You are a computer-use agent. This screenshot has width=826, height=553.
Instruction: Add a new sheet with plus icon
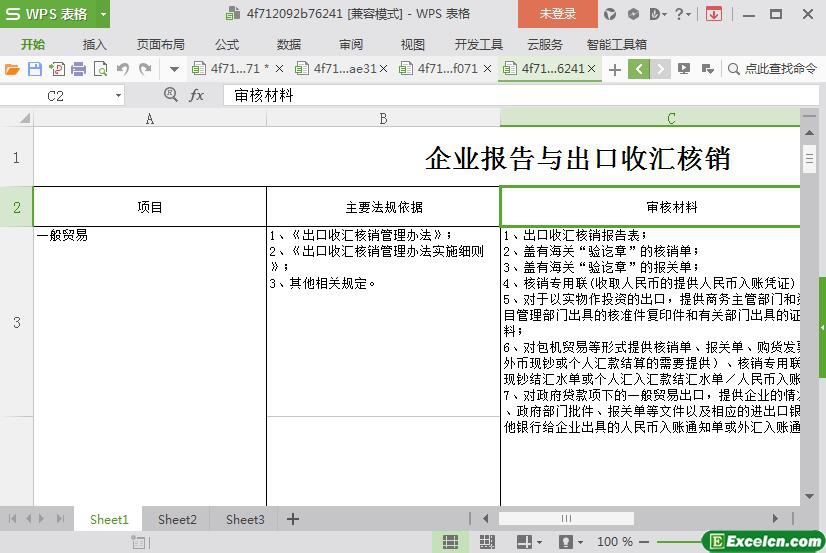pos(293,519)
